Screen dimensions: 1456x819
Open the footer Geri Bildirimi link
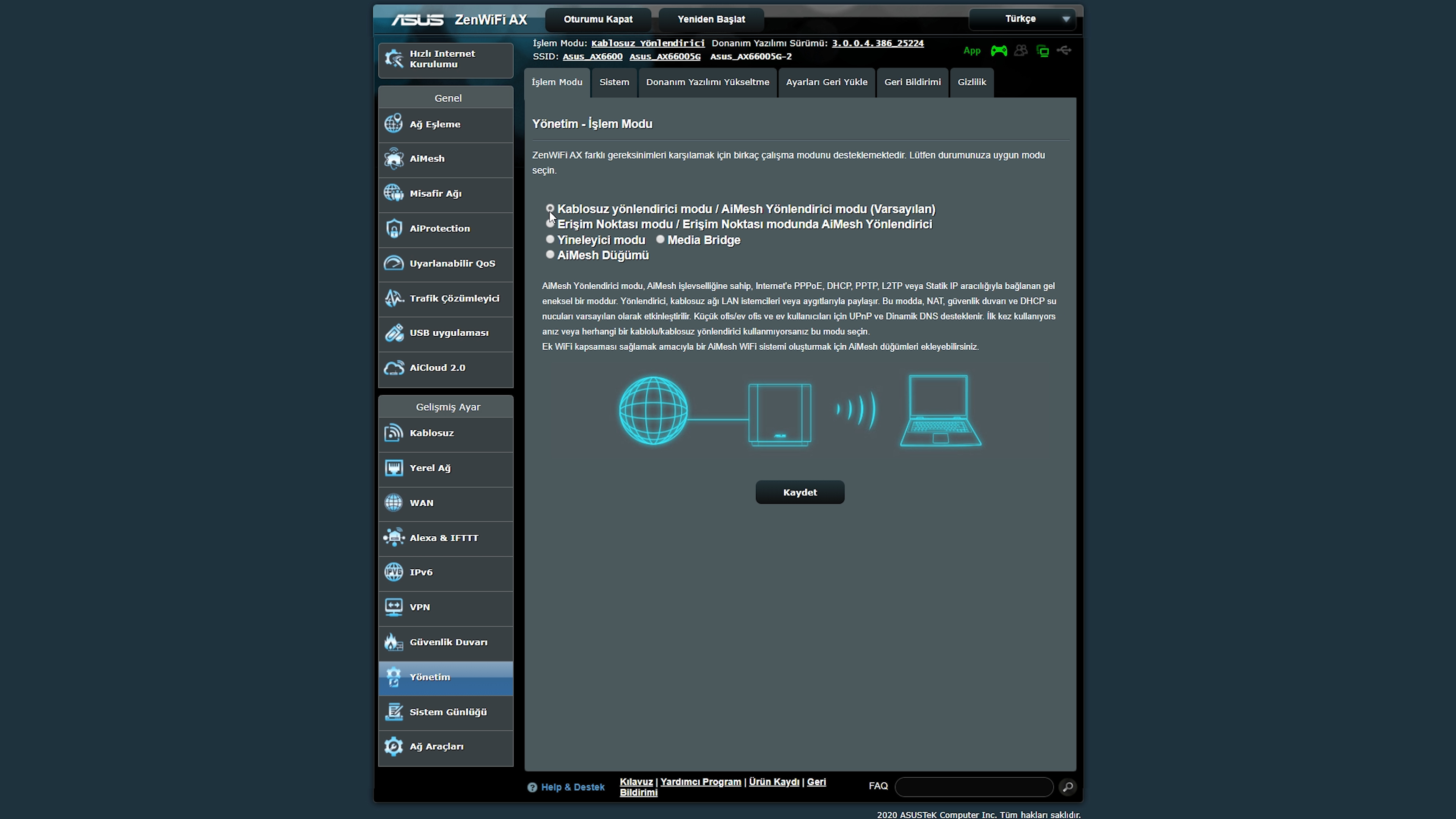coord(723,788)
